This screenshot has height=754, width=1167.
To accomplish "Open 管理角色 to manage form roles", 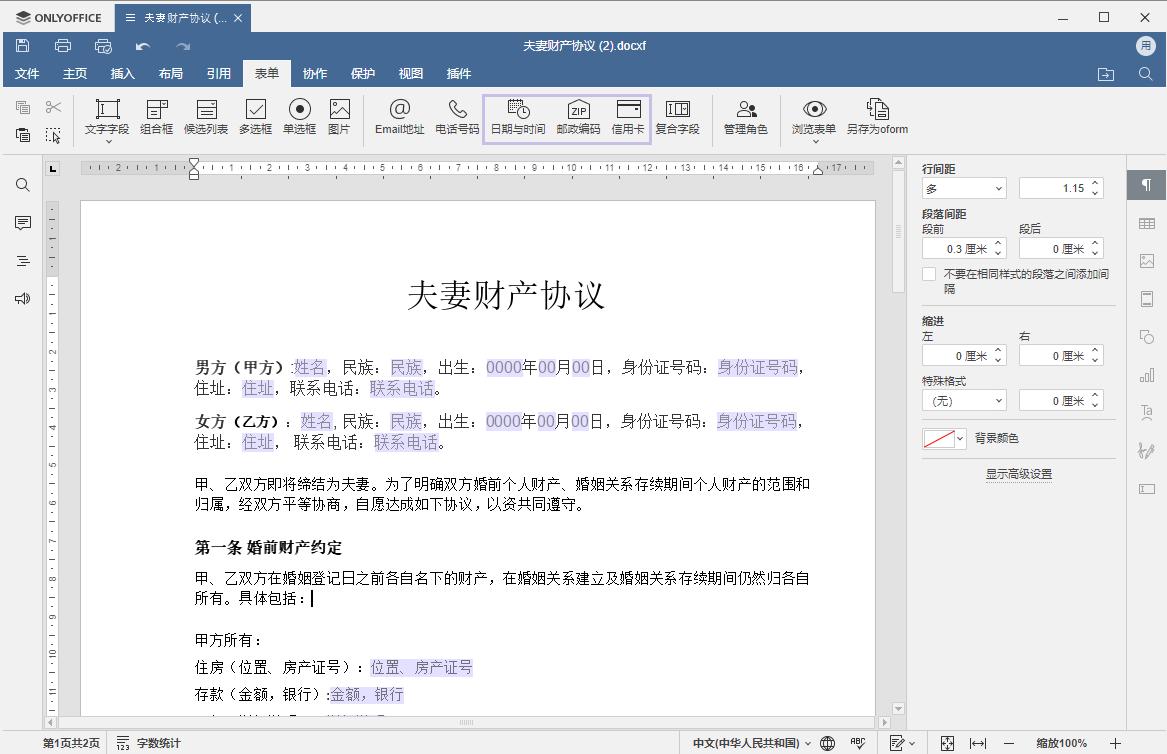I will pyautogui.click(x=746, y=117).
